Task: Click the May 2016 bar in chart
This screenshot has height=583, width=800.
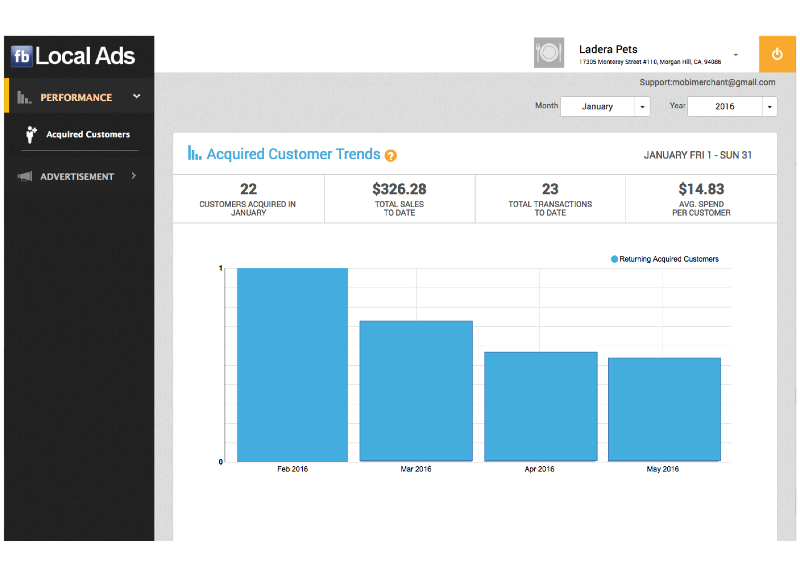Action: point(664,409)
